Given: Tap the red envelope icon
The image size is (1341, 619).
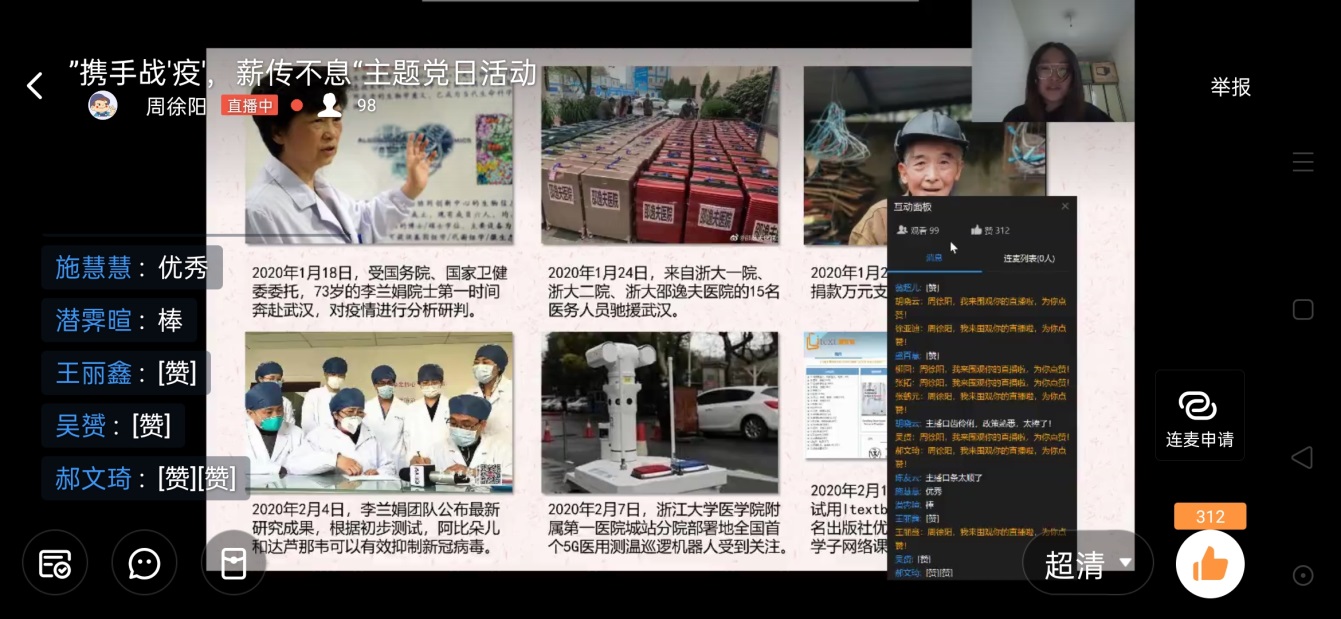Looking at the screenshot, I should click(x=233, y=563).
